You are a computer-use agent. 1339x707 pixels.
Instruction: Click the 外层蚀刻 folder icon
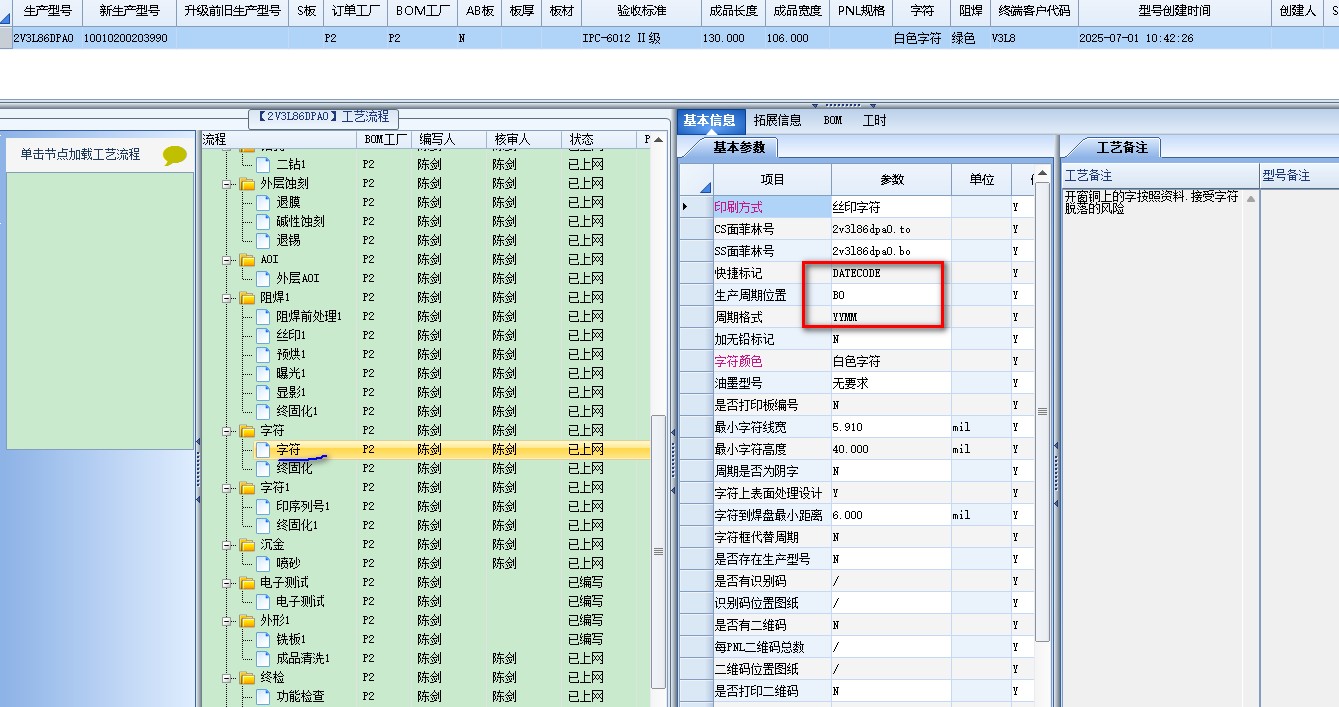click(247, 184)
